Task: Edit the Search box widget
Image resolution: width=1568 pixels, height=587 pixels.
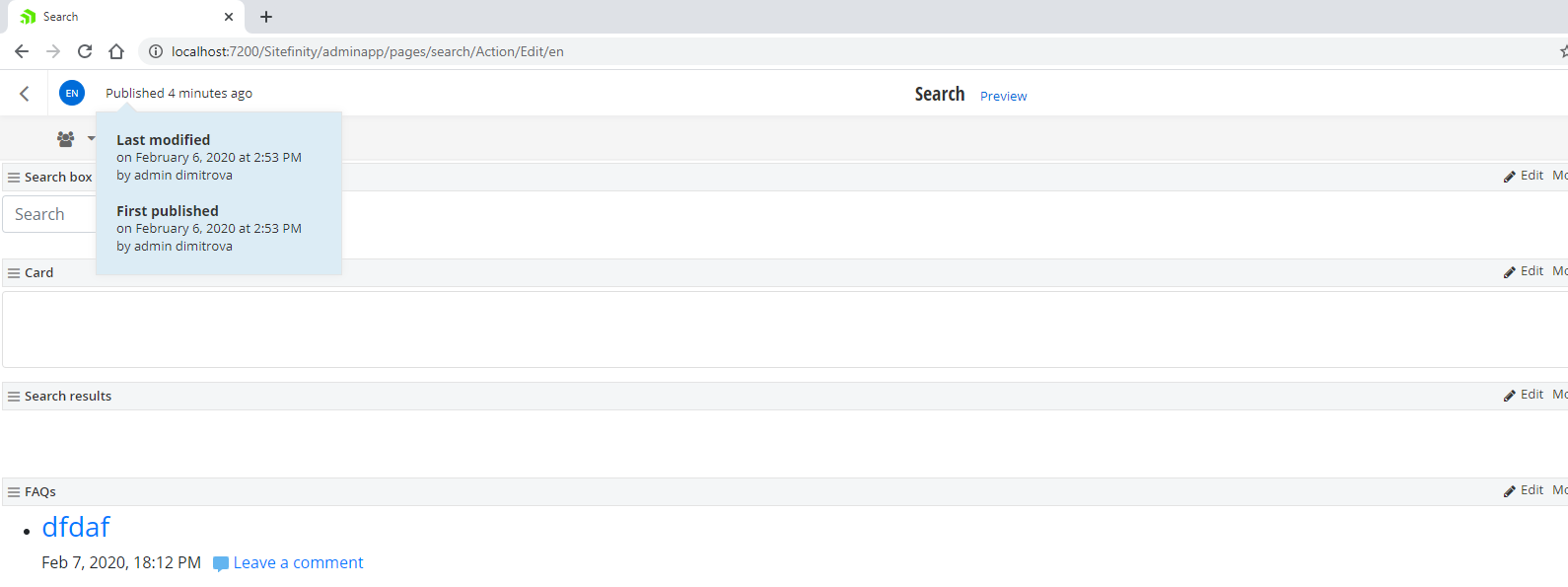Action: point(1524,176)
